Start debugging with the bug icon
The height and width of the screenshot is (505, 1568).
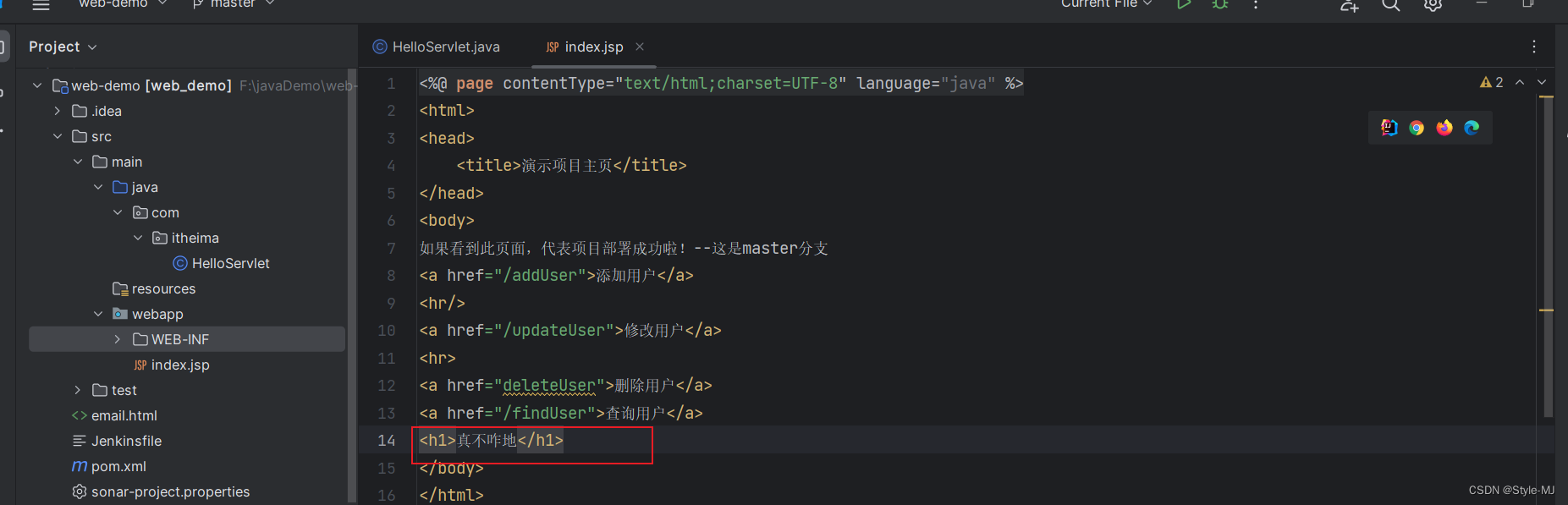[1219, 4]
